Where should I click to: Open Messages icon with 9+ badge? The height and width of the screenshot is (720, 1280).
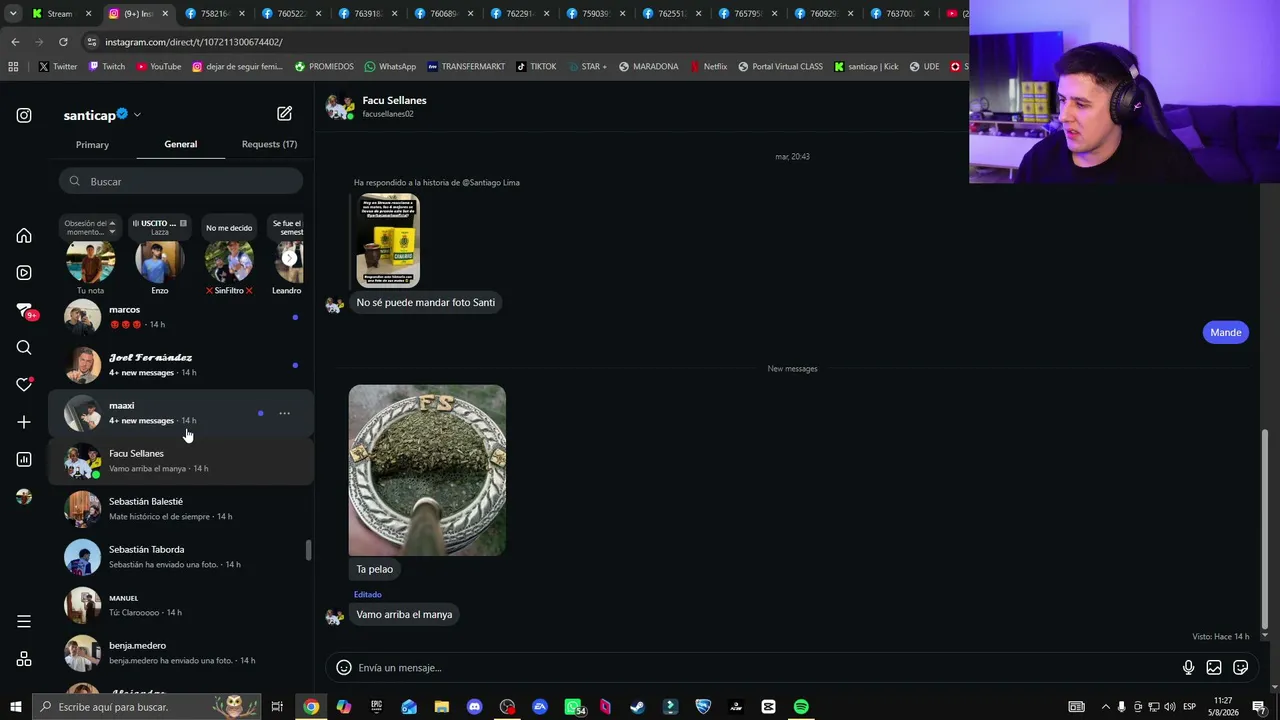25,311
